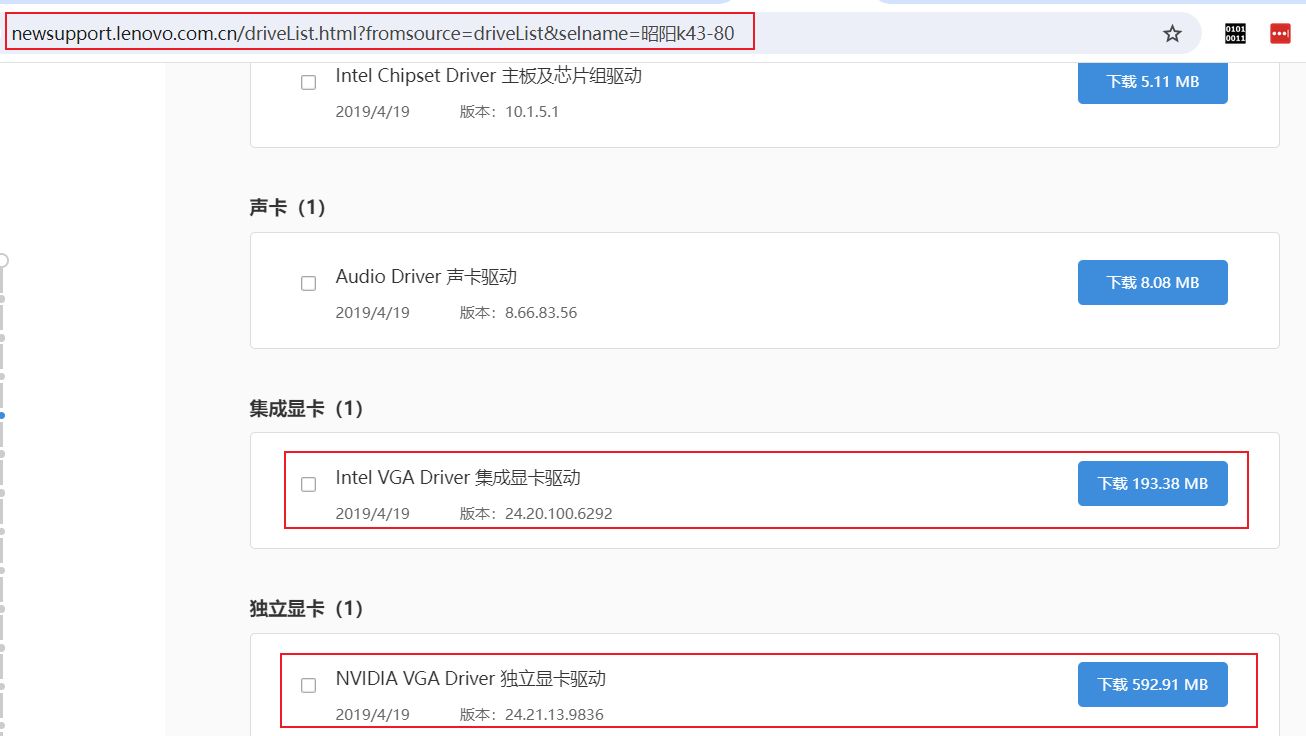Viewport: 1306px width, 736px height.
Task: Collapse the 声卡 (1) section header
Action: click(x=288, y=207)
